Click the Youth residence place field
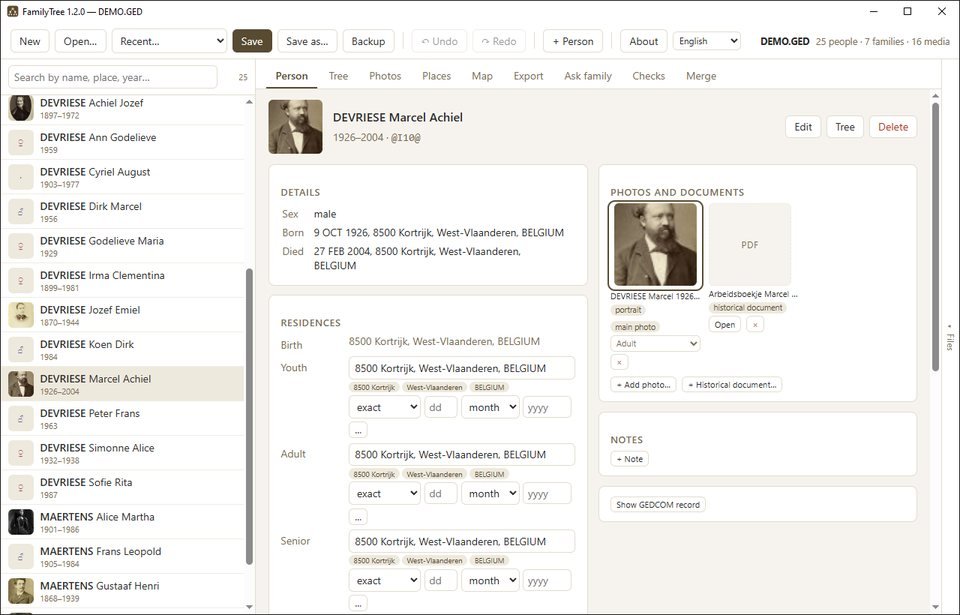 tap(462, 368)
